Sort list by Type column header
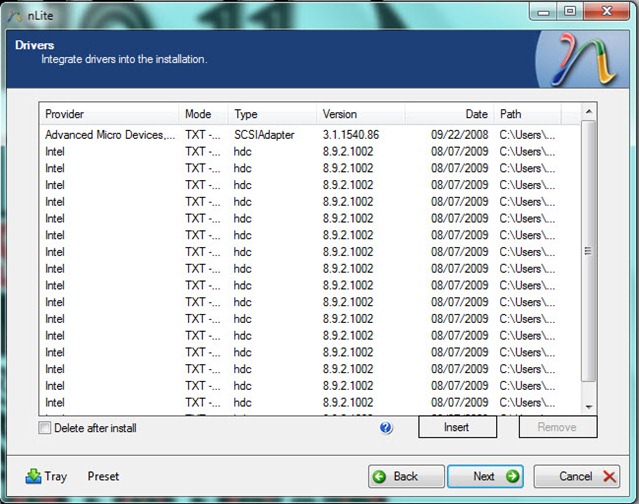This screenshot has height=504, width=639. tap(272, 114)
